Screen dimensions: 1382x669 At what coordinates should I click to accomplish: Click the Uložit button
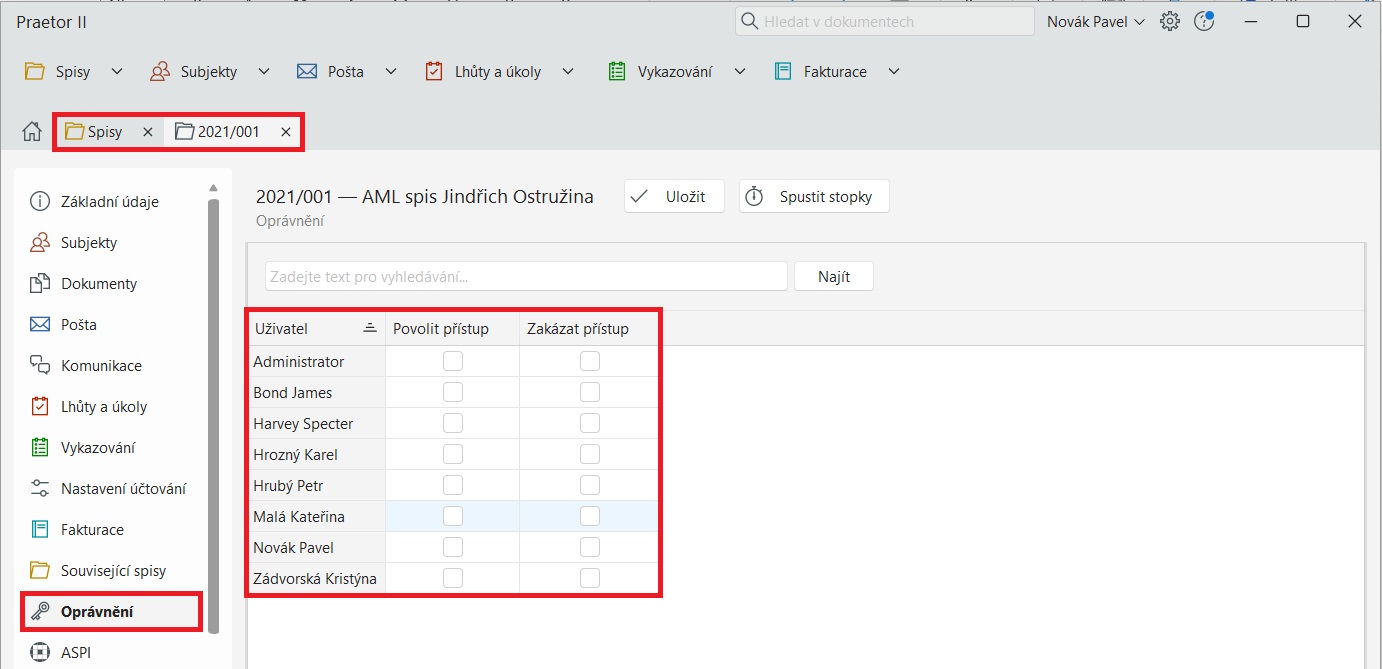click(x=674, y=197)
